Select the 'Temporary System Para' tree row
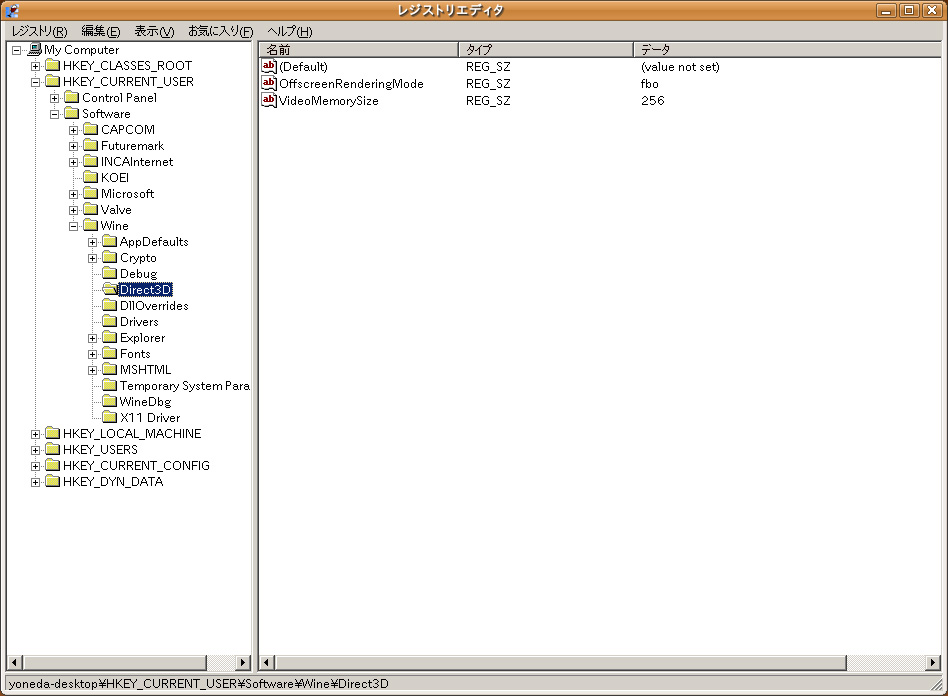This screenshot has height=696, width=948. 184,386
